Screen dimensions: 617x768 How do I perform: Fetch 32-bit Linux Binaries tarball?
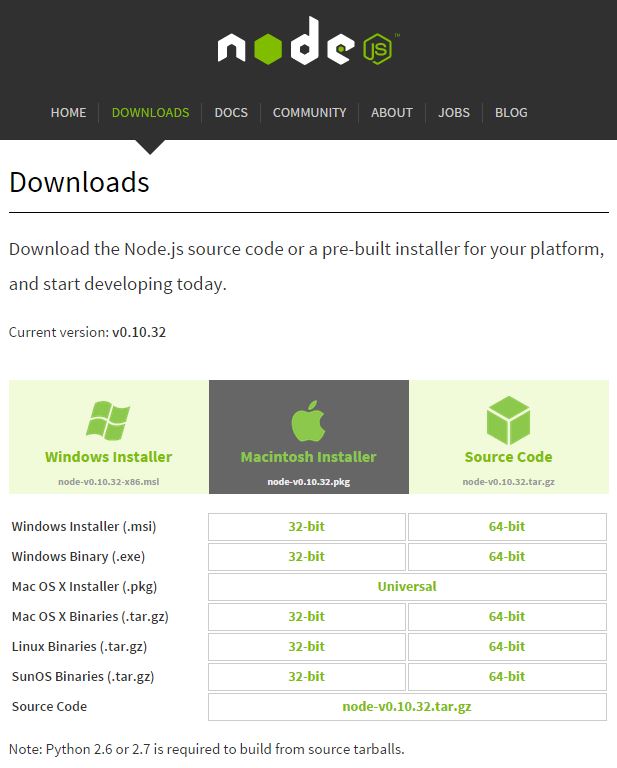point(307,646)
